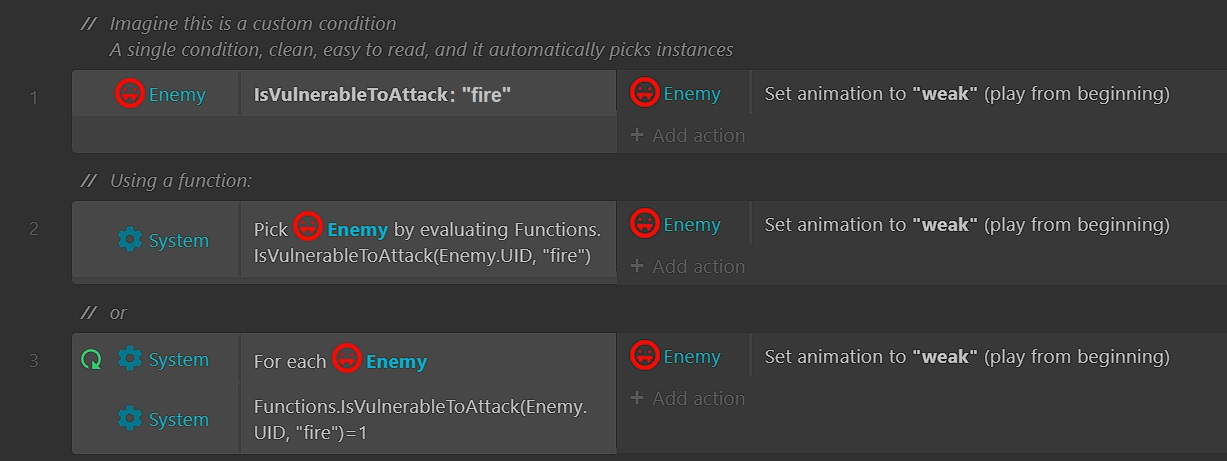Add action to event 3
This screenshot has width=1227, height=461.
pos(688,398)
